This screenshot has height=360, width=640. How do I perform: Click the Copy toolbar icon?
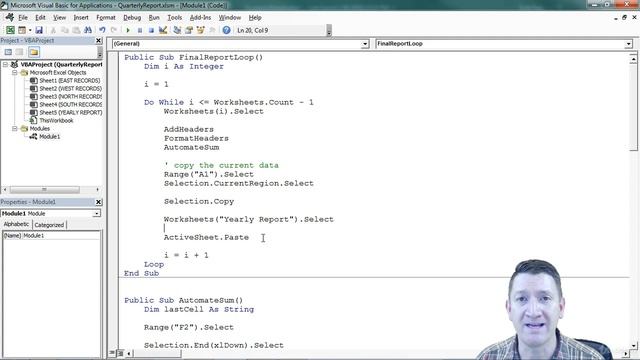tap(64, 30)
